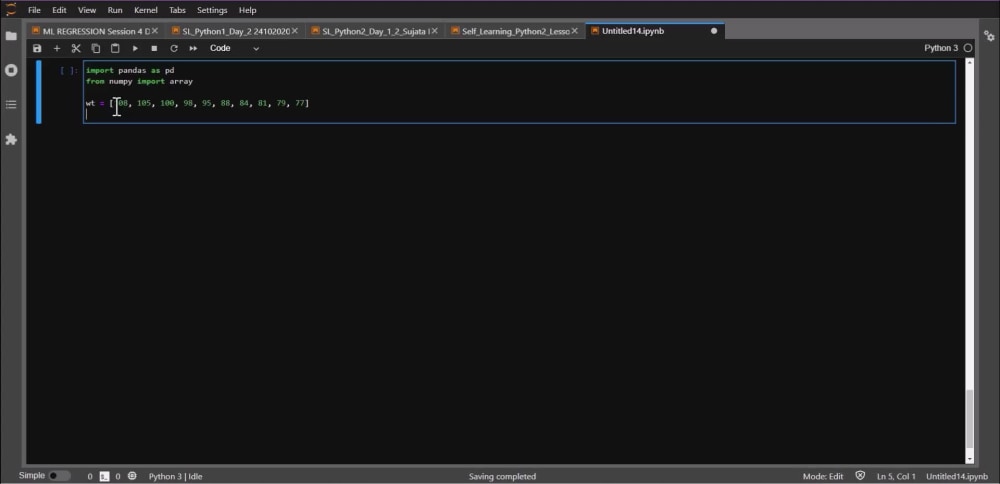Open the Property Inspector gears icon

point(989,36)
